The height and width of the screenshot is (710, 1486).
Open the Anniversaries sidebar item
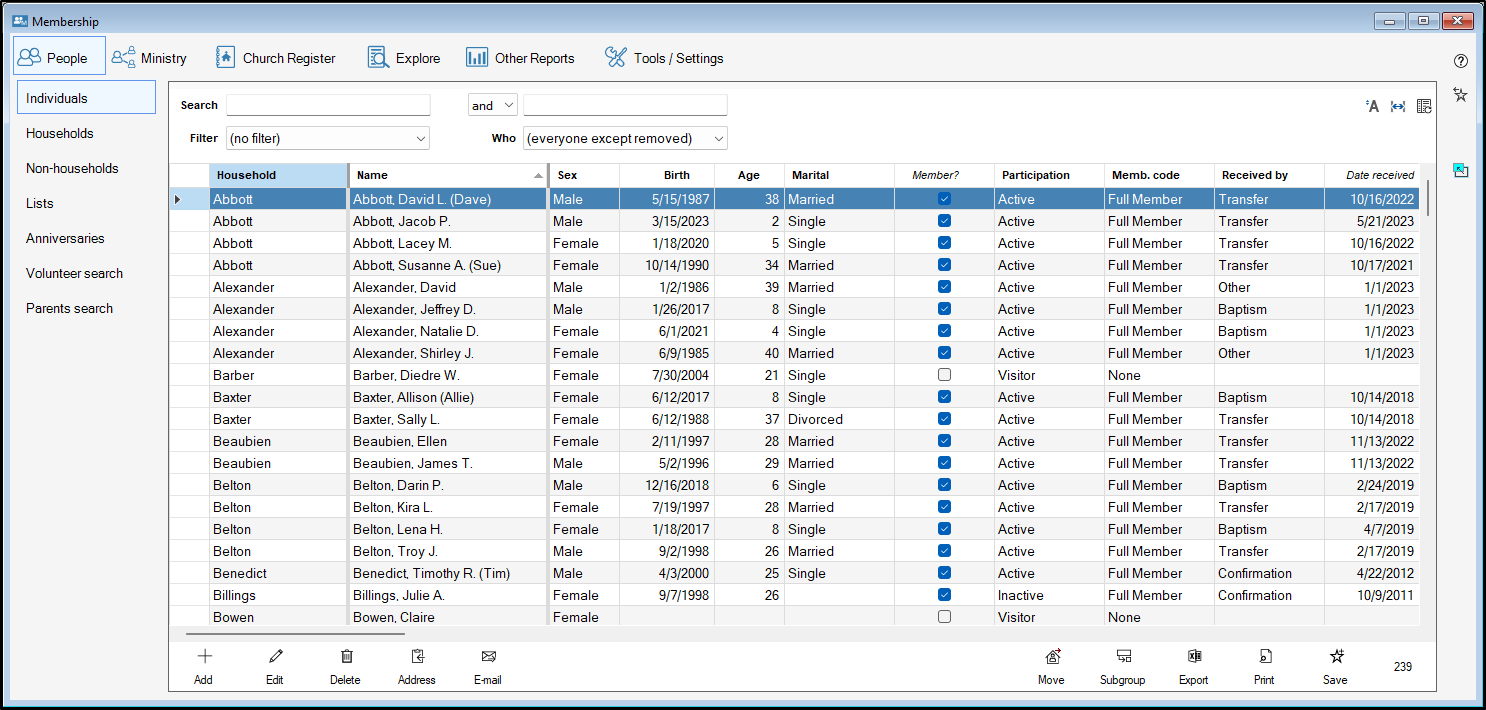(x=65, y=238)
